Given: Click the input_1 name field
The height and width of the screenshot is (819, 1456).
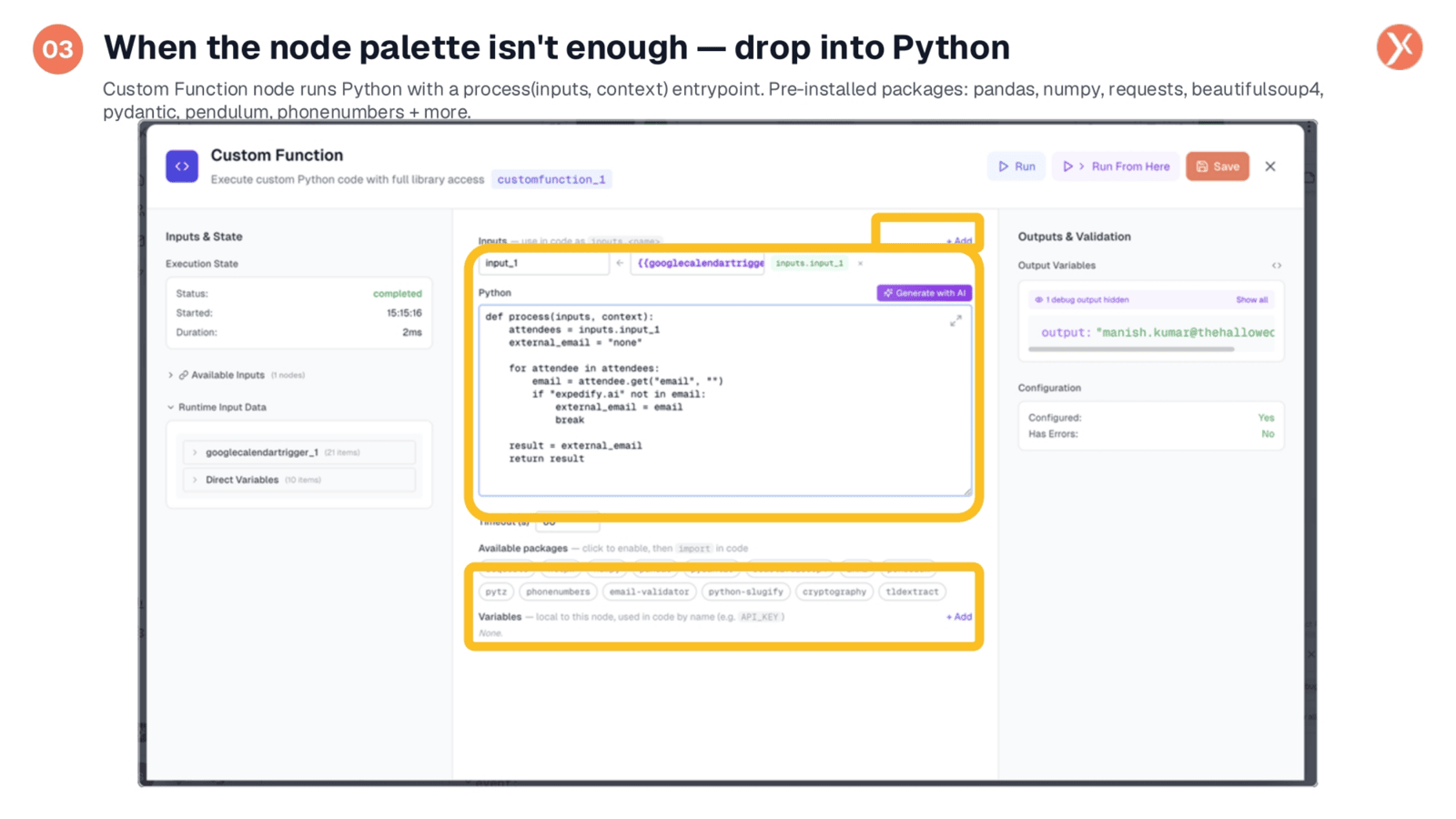Looking at the screenshot, I should 543,263.
